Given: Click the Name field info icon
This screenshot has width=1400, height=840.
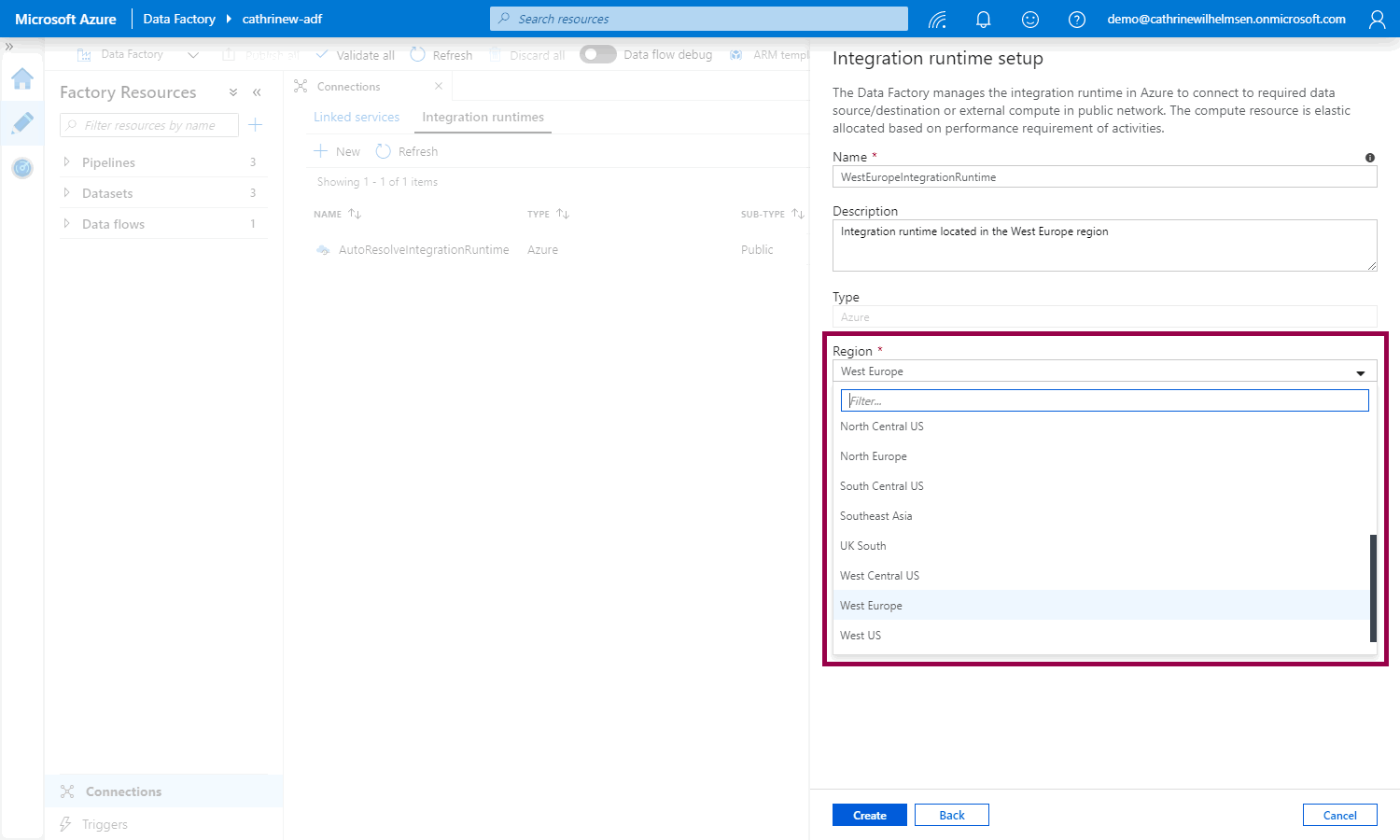Looking at the screenshot, I should tap(1369, 158).
